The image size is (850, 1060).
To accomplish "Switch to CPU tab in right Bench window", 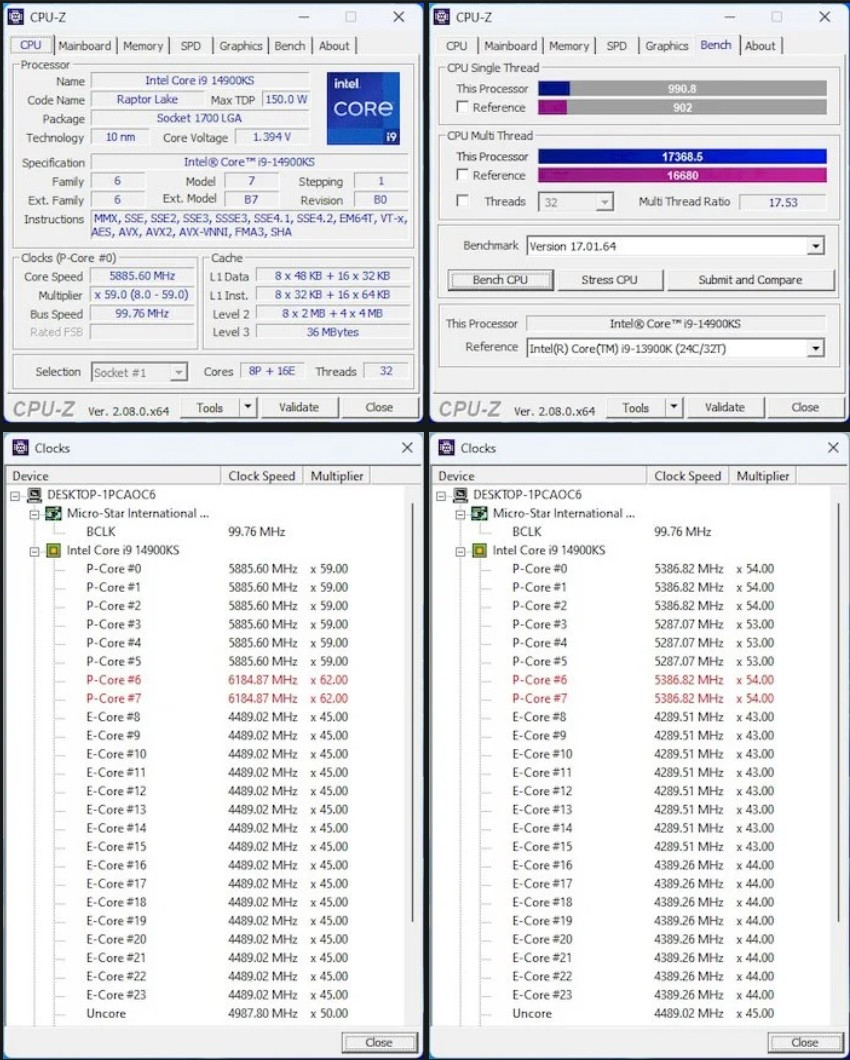I will click(x=456, y=46).
